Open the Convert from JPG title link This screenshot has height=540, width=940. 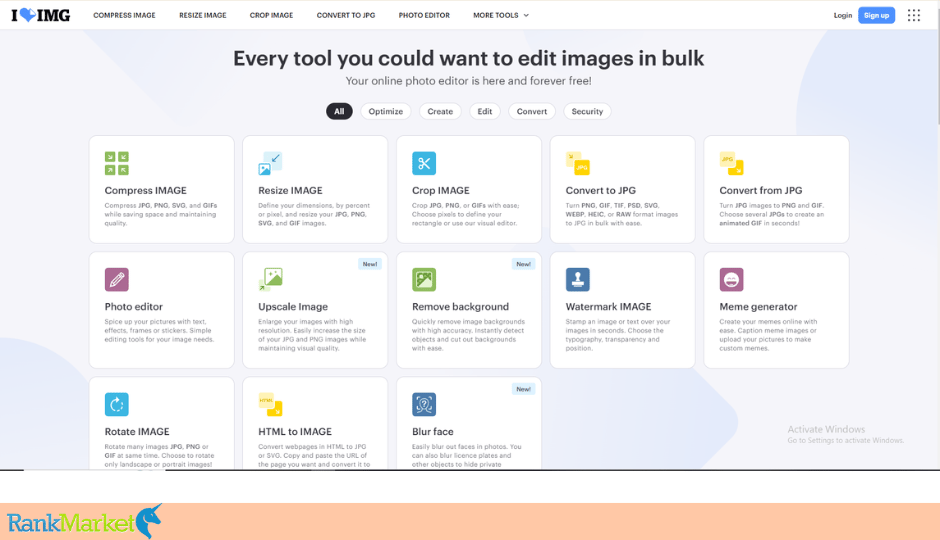point(761,191)
